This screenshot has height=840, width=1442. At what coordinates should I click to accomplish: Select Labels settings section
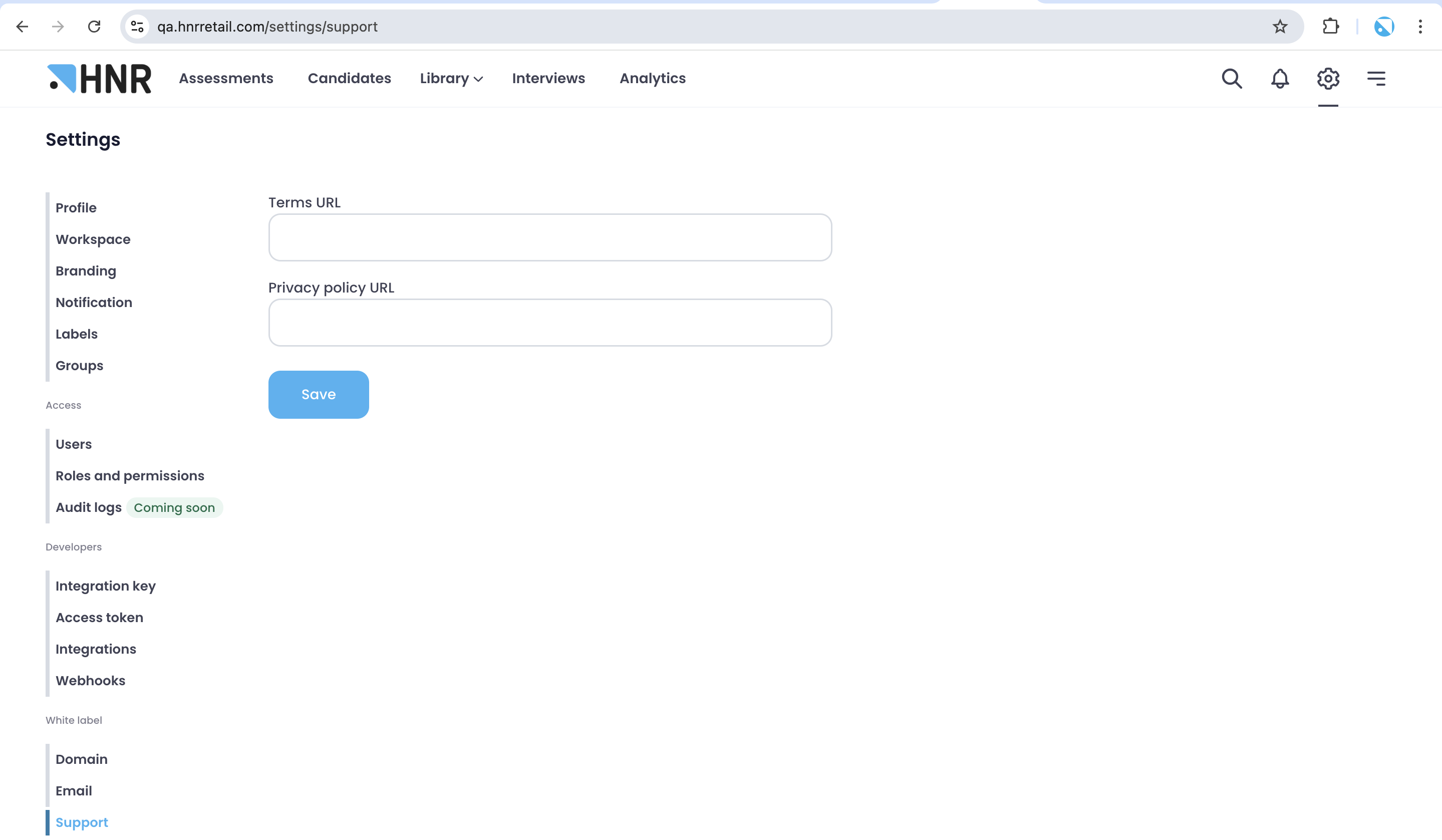[x=77, y=334]
